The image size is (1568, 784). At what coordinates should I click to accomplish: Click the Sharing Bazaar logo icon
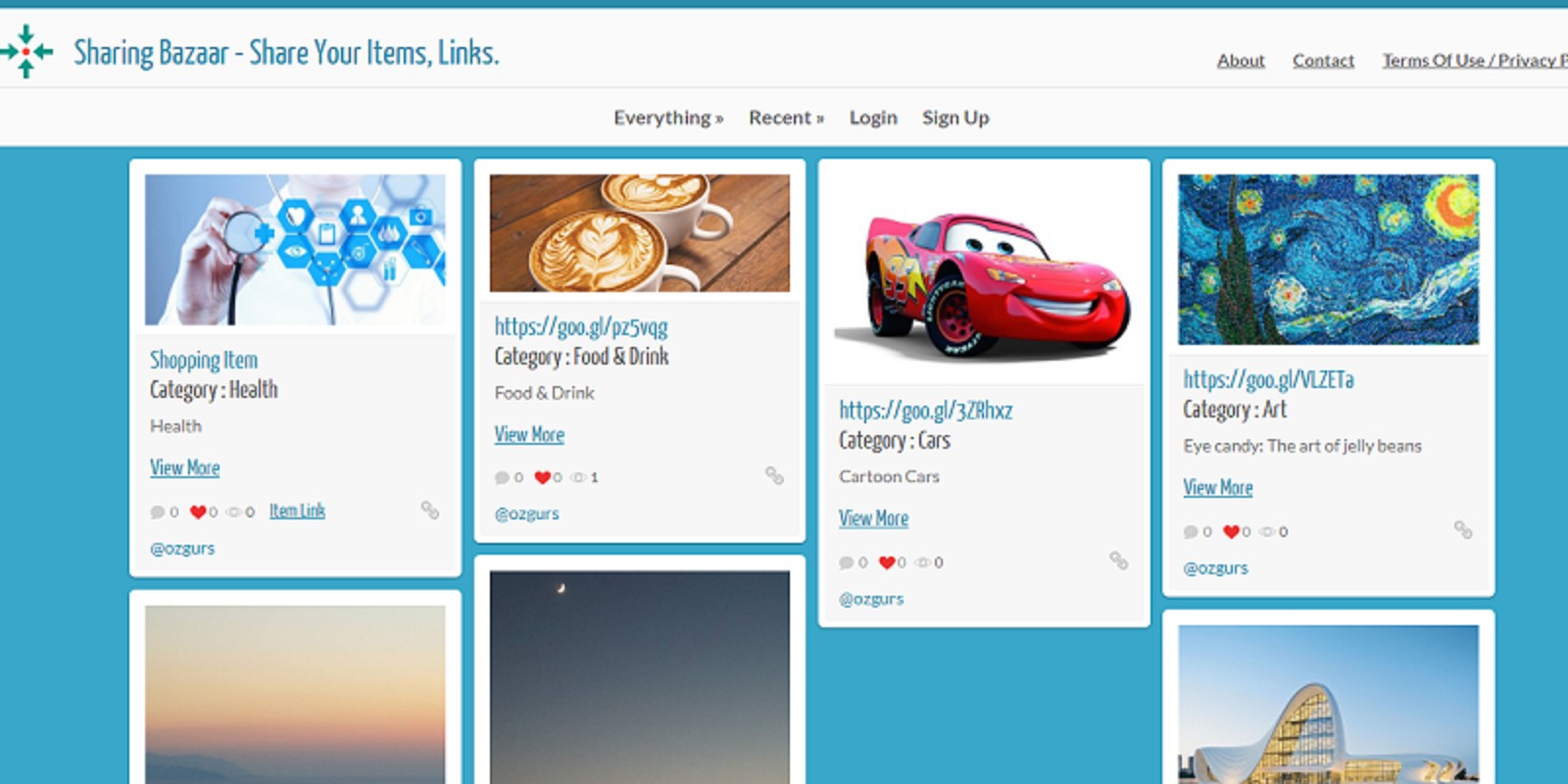(x=26, y=51)
